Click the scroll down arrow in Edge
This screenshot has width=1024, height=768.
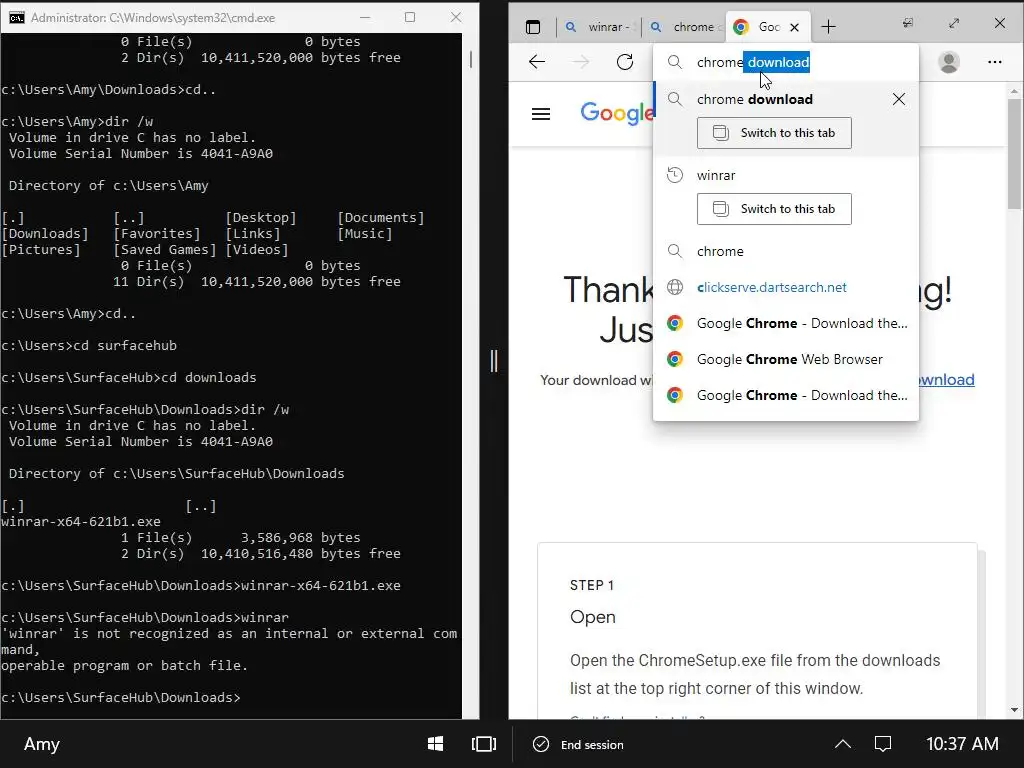[1014, 710]
